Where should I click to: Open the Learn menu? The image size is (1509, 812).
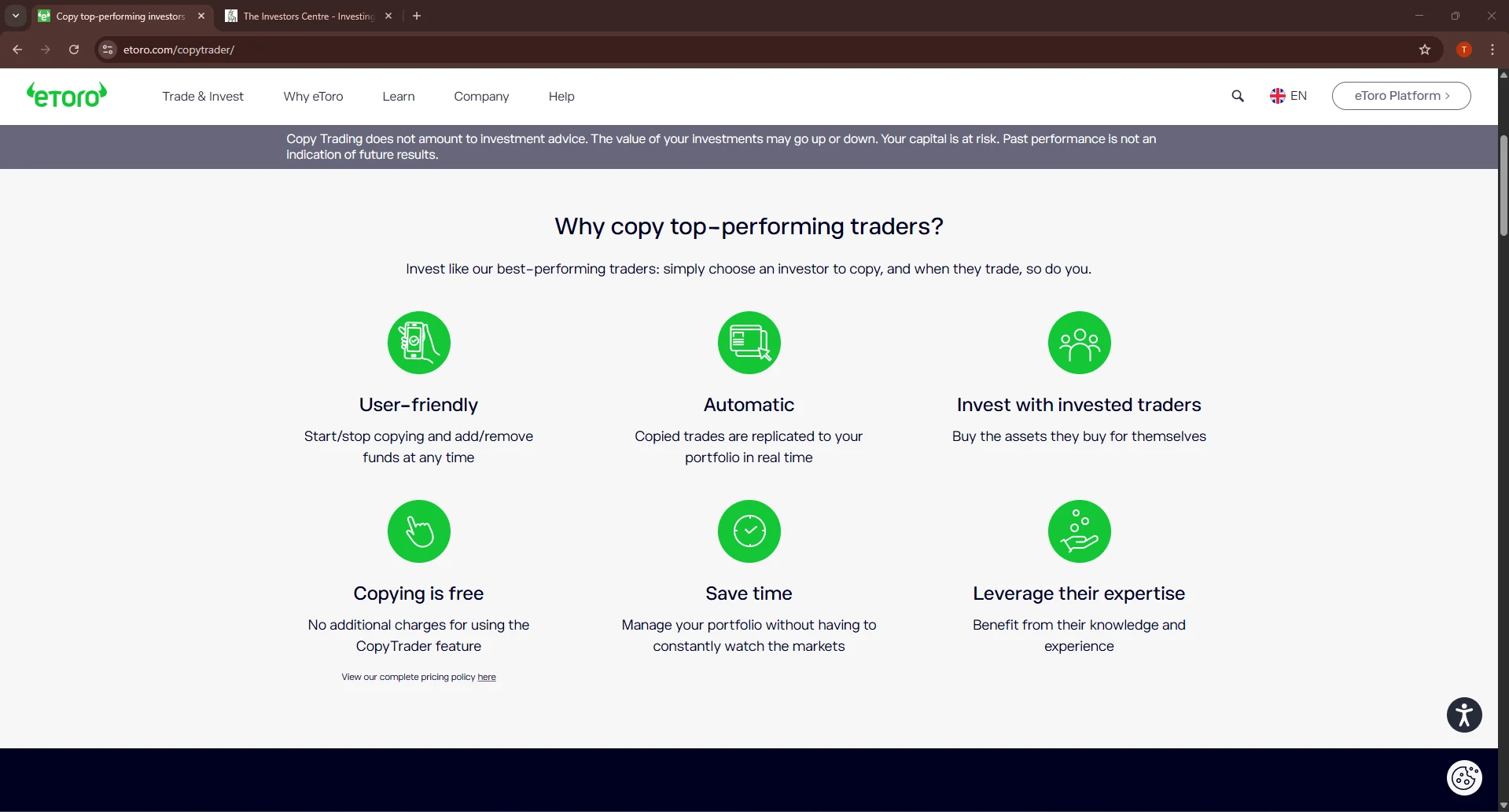click(x=399, y=97)
